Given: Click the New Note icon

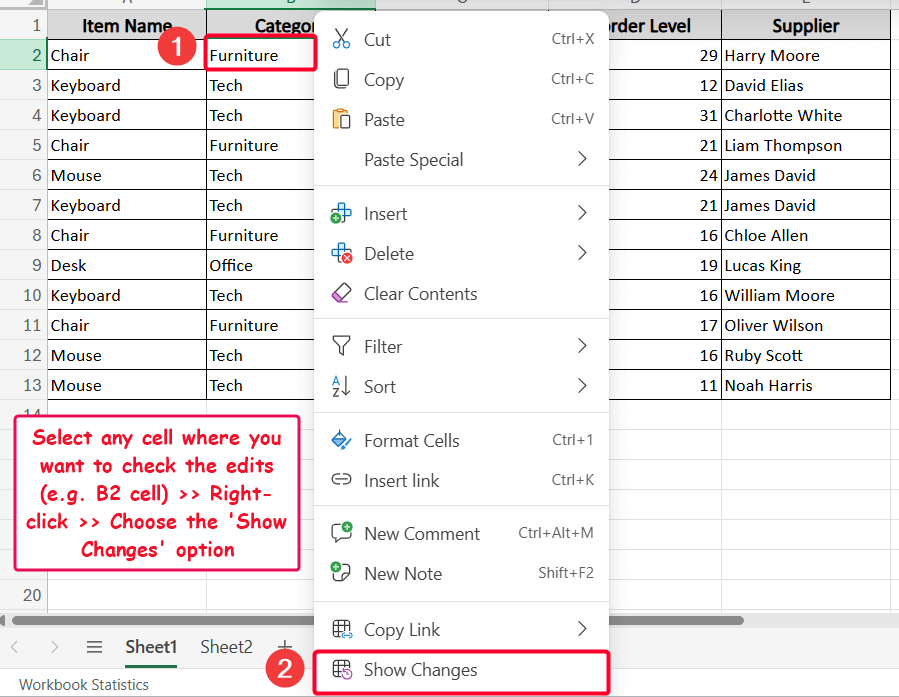Looking at the screenshot, I should (340, 573).
